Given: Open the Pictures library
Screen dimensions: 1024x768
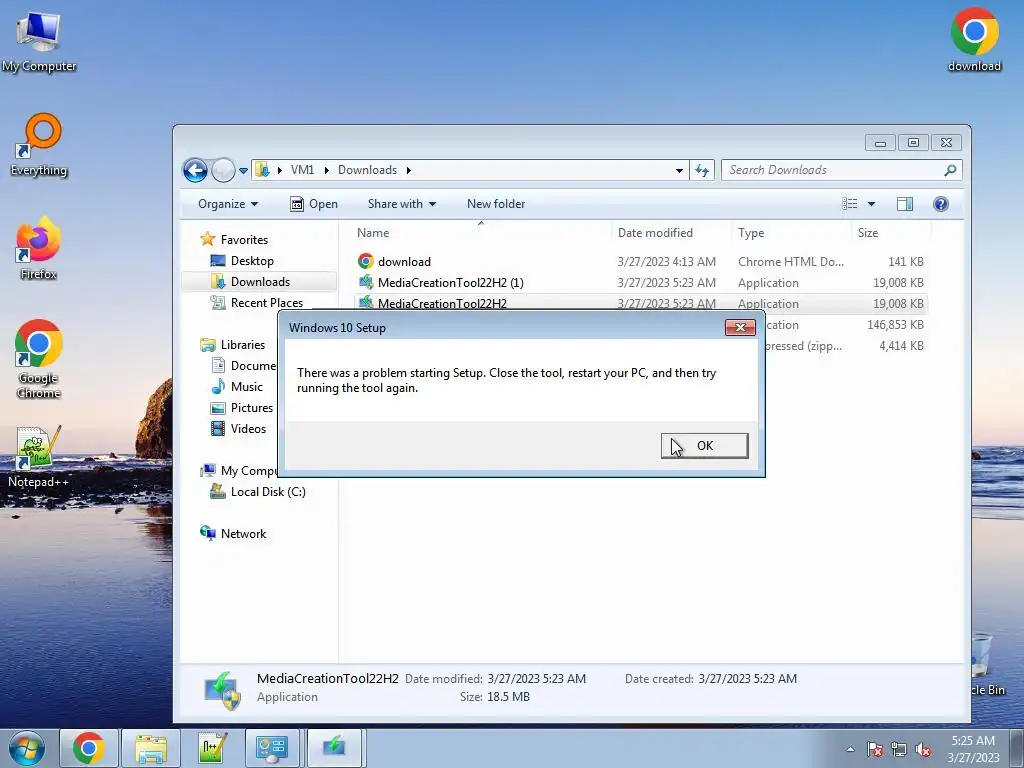Looking at the screenshot, I should click(251, 408).
